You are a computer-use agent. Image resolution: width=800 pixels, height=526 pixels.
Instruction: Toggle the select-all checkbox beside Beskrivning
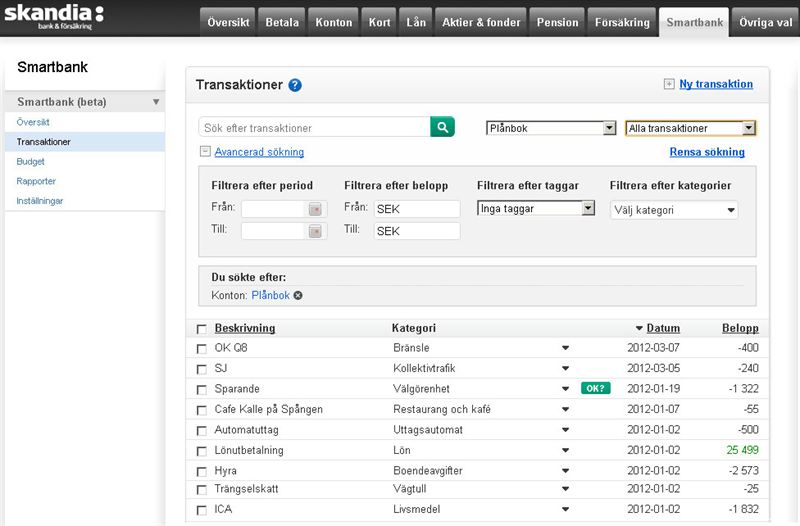coord(202,328)
